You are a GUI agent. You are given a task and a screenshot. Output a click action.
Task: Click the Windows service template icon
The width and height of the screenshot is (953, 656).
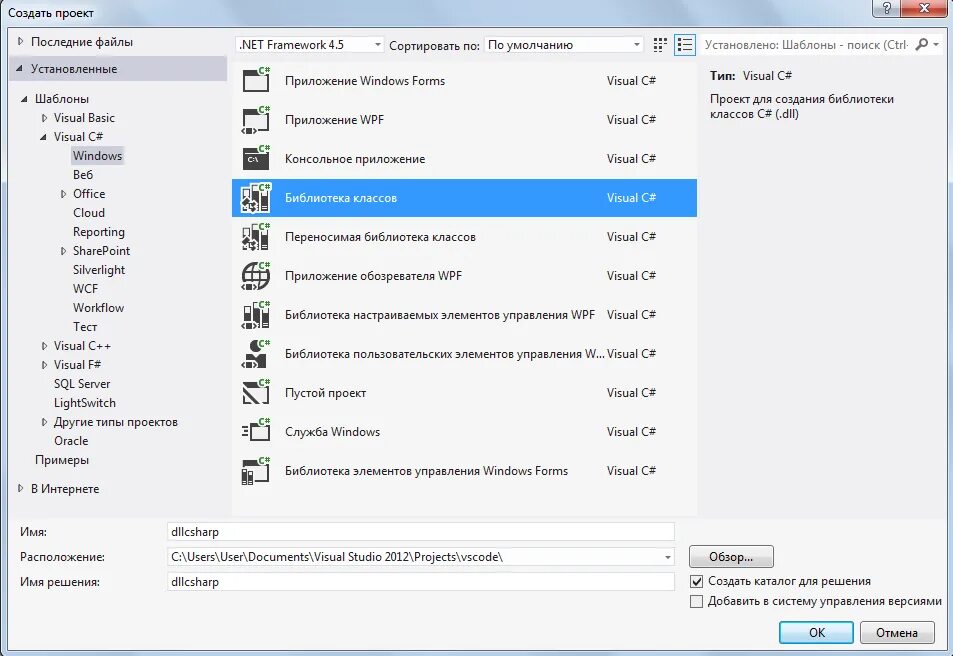(256, 432)
